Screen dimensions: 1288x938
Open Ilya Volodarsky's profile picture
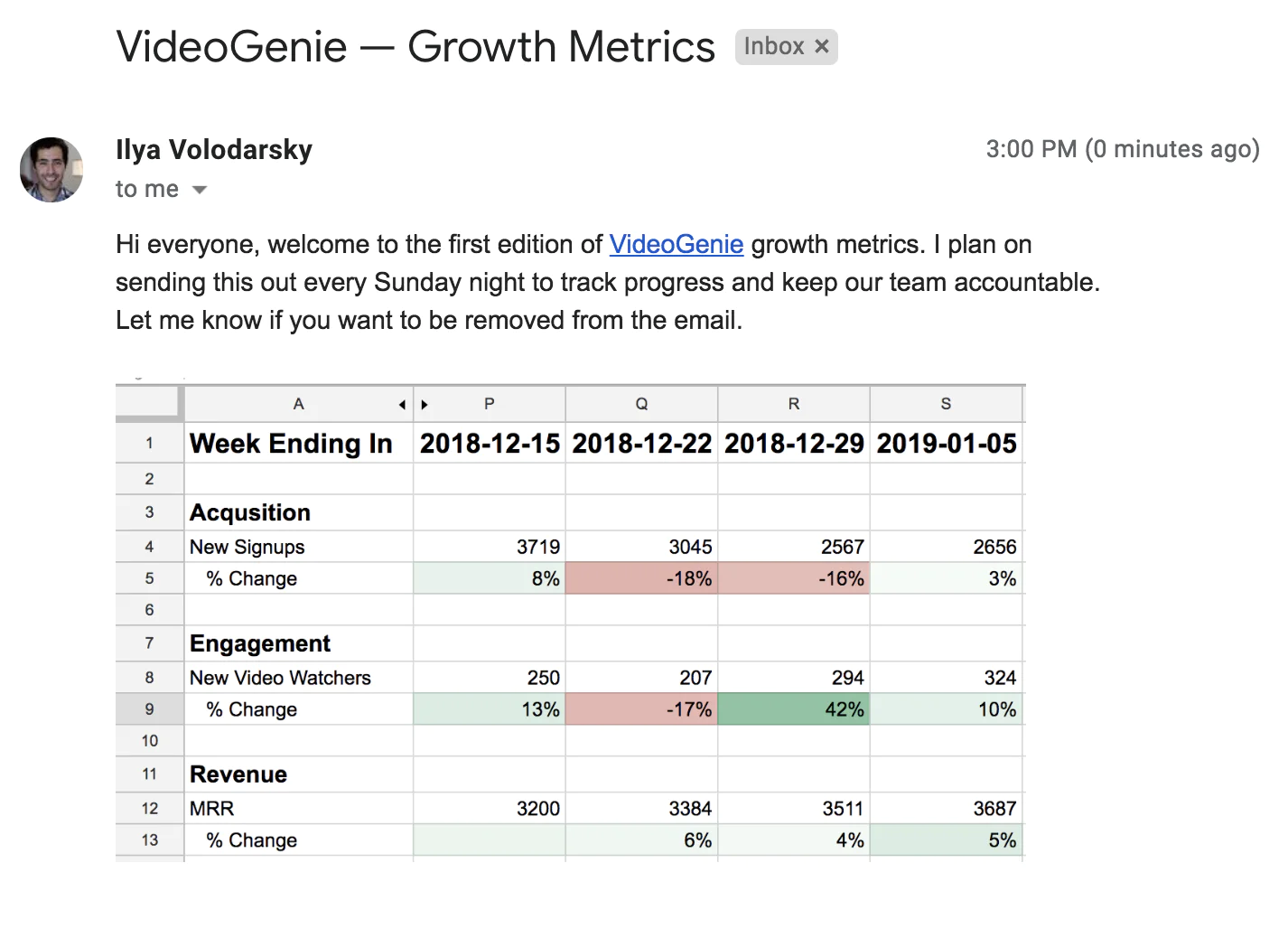click(x=51, y=170)
